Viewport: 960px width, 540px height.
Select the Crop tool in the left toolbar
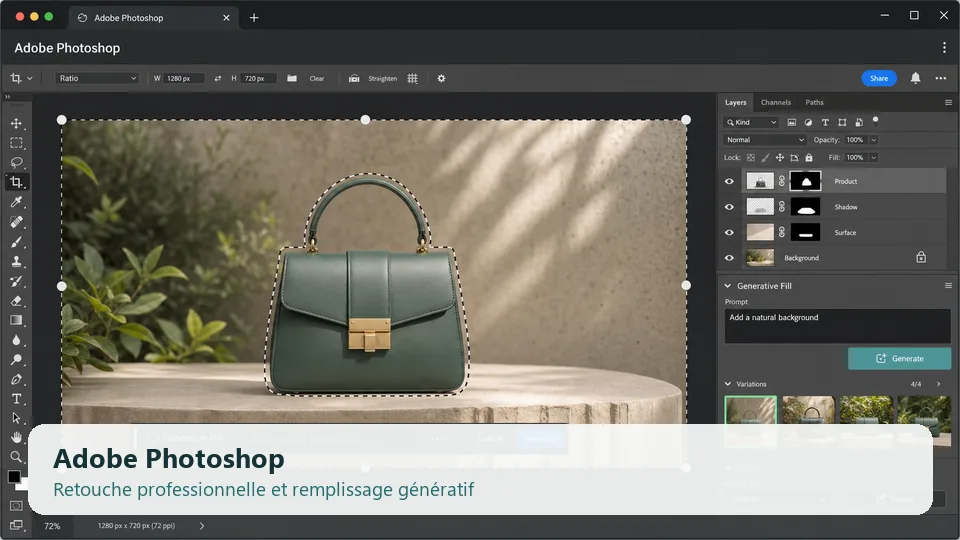coord(17,182)
